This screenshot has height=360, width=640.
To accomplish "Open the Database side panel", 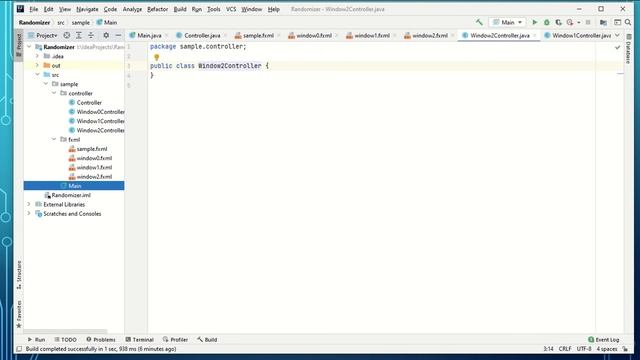I will coord(629,49).
